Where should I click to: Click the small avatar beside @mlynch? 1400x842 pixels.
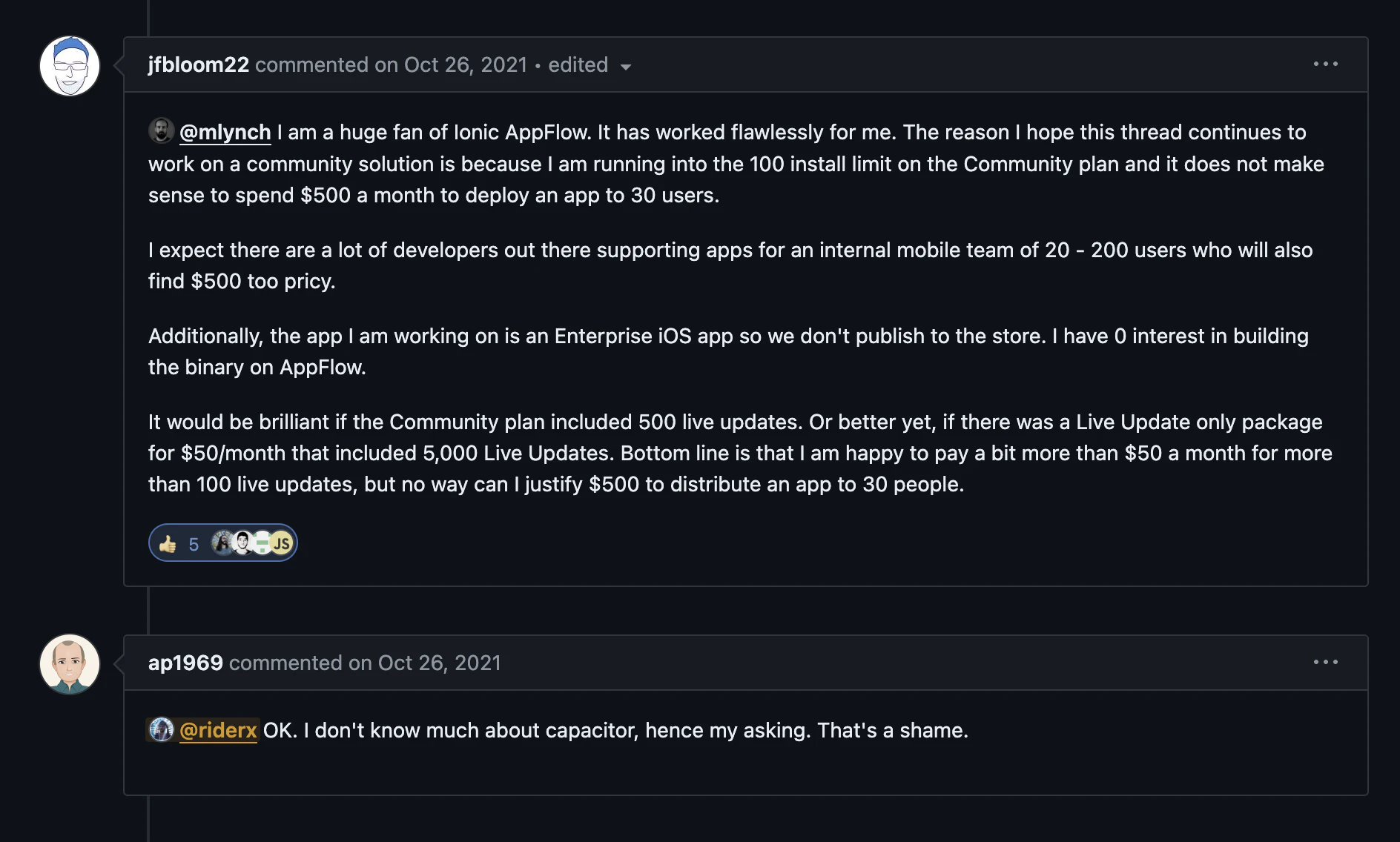pyautogui.click(x=161, y=131)
